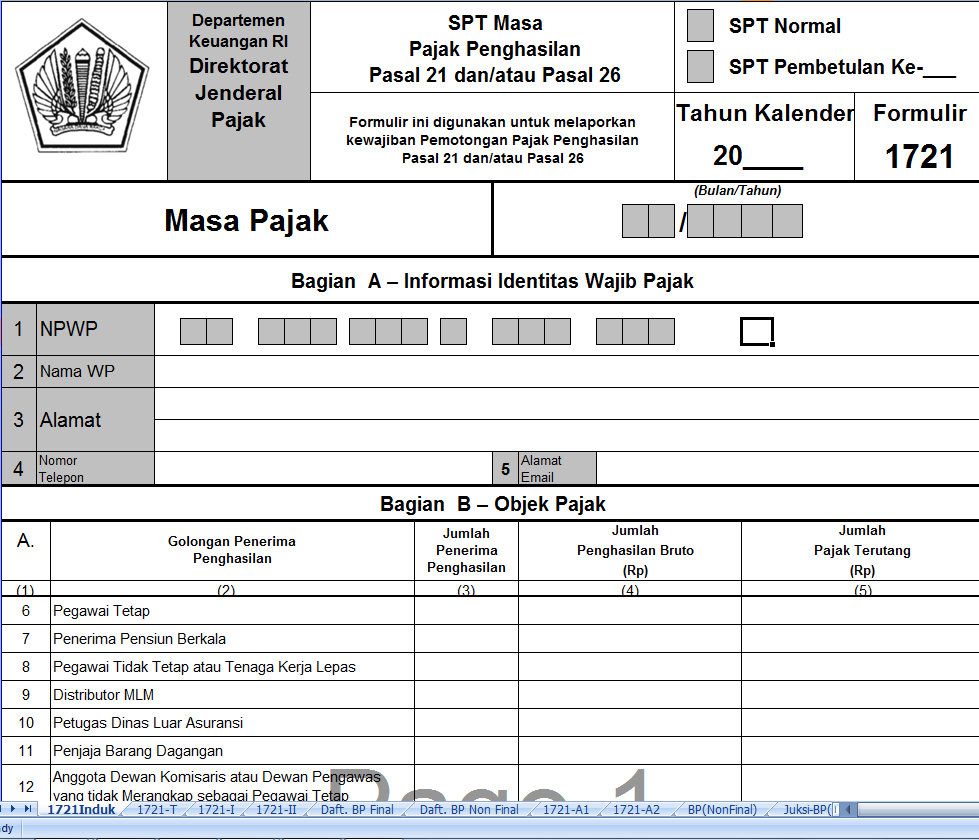
Task: Click the Tahun Kalender 20____ year field
Action: (x=758, y=156)
